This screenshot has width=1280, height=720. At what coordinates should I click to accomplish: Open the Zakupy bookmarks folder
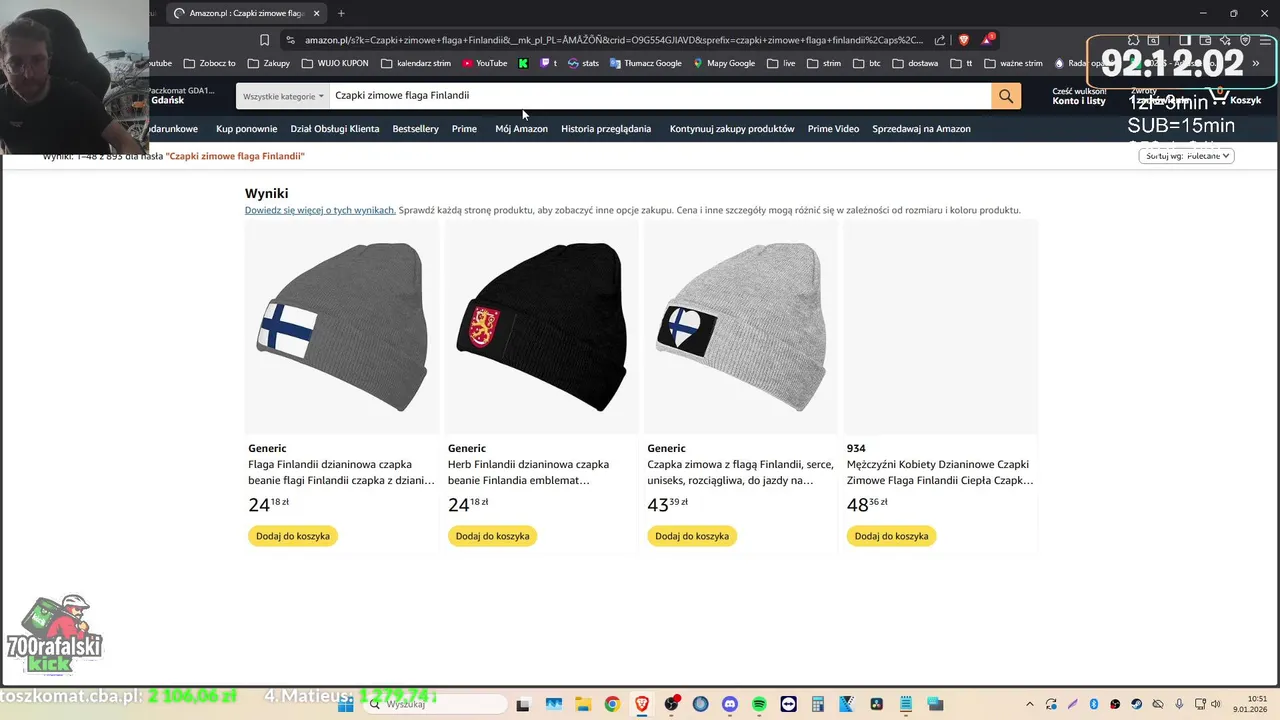(269, 63)
